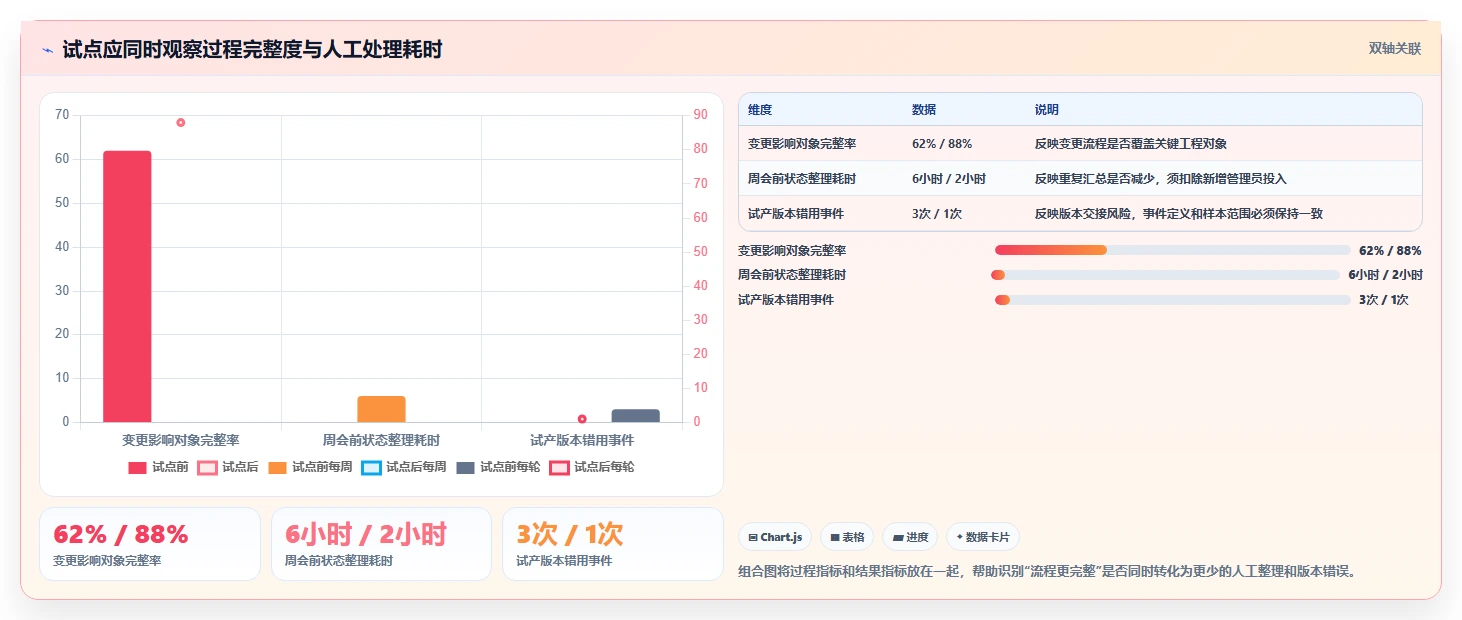Click the 数据卡片 chip
The width and height of the screenshot is (1462, 620).
[x=983, y=537]
